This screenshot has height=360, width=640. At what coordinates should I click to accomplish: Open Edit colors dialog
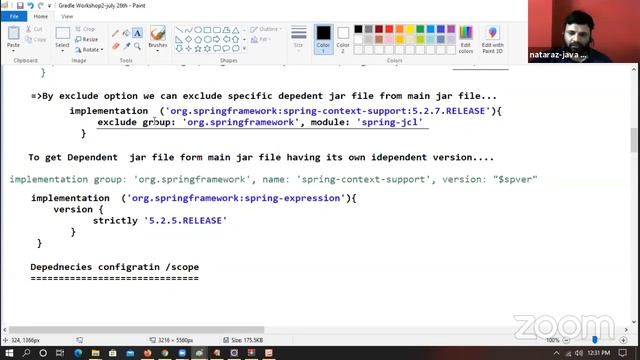[x=466, y=39]
